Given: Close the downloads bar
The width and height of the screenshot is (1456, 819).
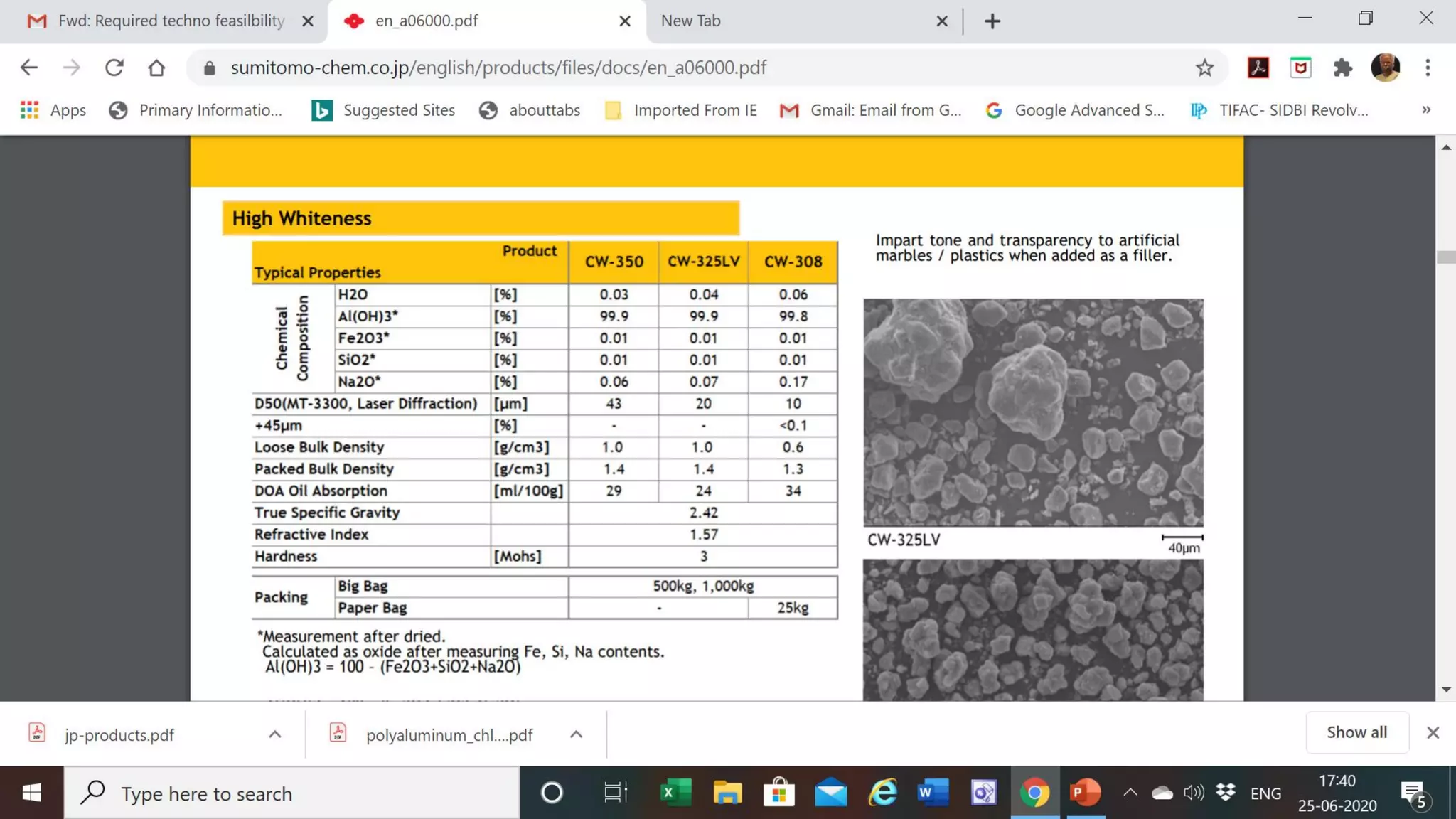Looking at the screenshot, I should click(x=1433, y=733).
